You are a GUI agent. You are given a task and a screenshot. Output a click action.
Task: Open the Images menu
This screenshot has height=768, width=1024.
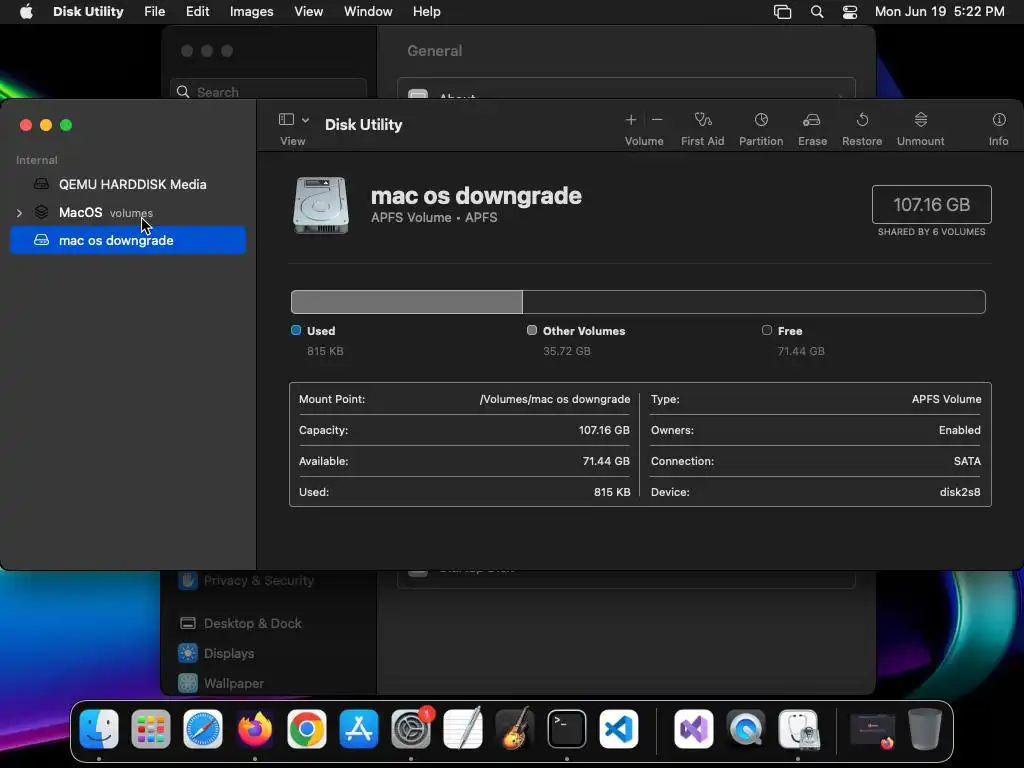pyautogui.click(x=251, y=12)
